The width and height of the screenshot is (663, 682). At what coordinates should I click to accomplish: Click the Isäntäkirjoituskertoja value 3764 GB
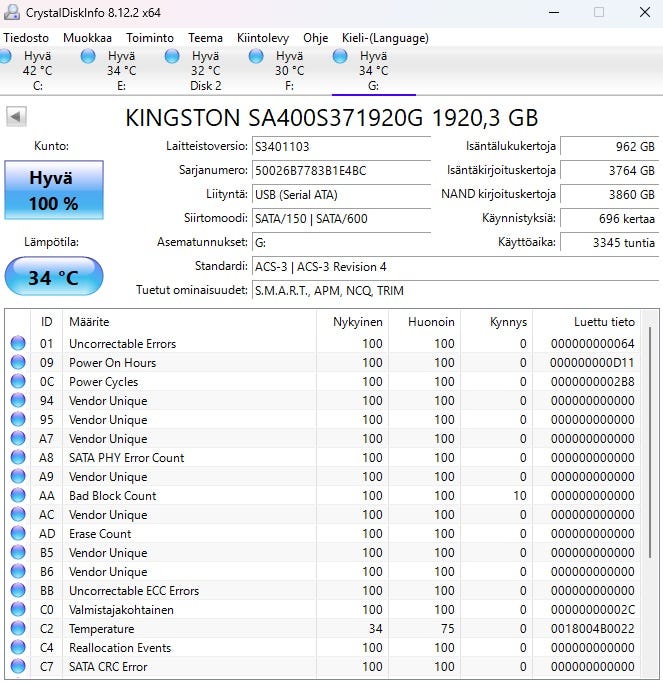[609, 170]
